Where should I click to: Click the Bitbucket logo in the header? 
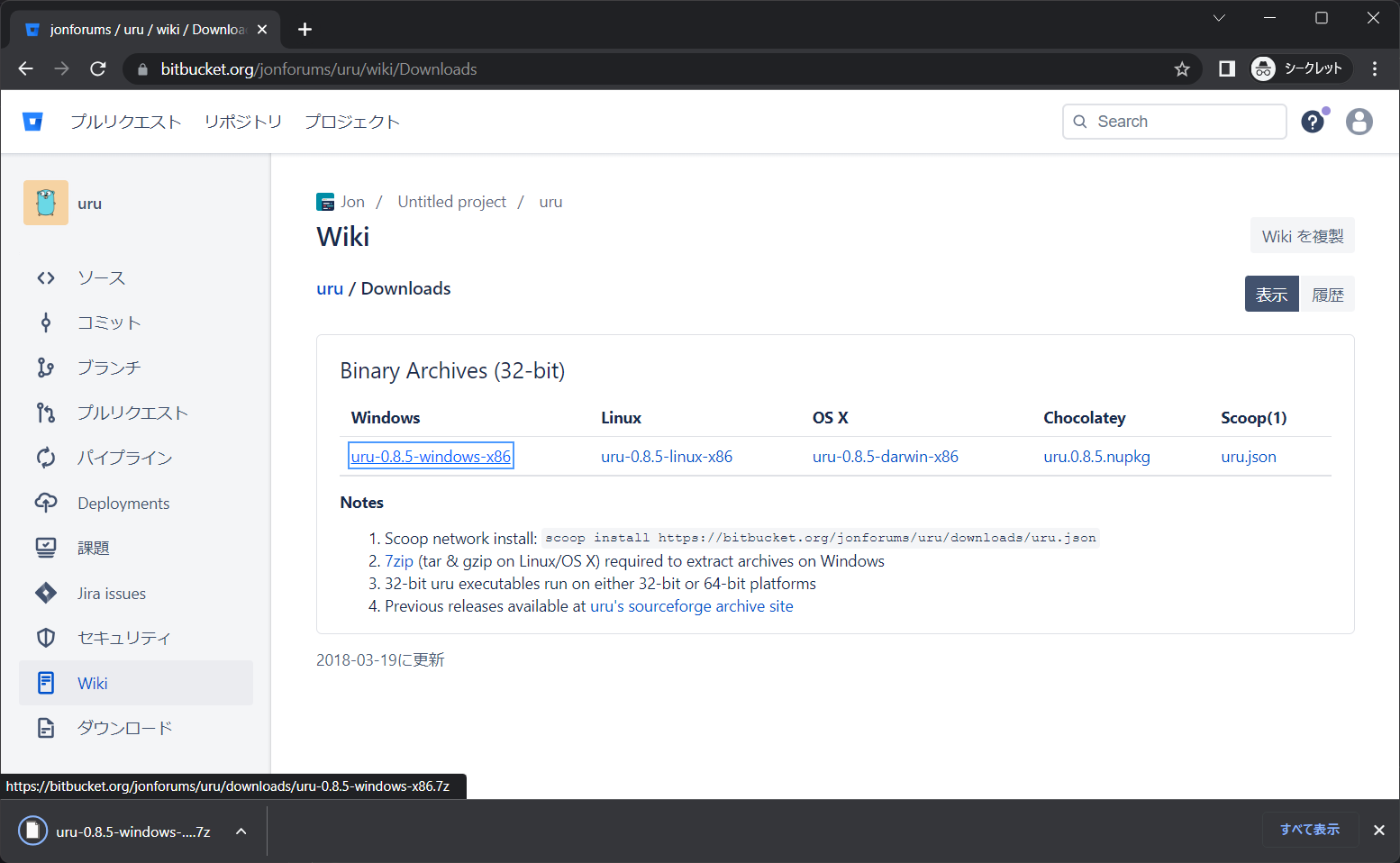click(32, 121)
